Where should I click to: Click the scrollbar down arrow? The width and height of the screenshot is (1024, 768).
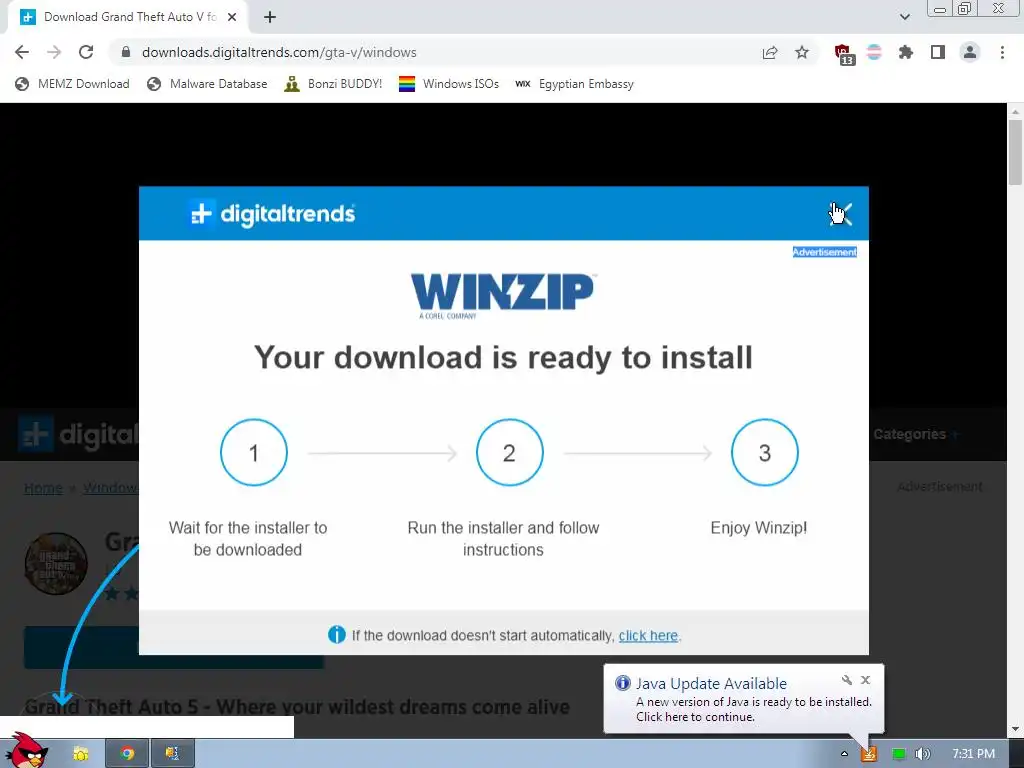(x=1015, y=729)
